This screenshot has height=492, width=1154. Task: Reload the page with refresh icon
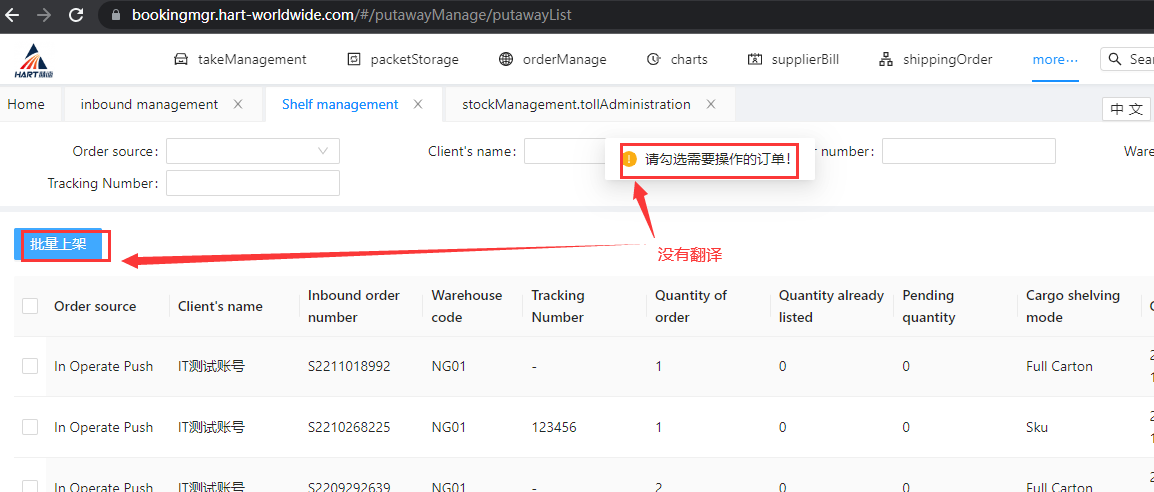pos(76,15)
